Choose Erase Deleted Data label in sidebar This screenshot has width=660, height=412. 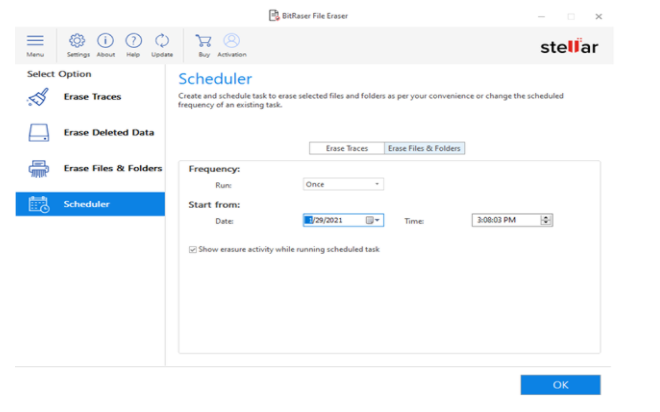(109, 133)
